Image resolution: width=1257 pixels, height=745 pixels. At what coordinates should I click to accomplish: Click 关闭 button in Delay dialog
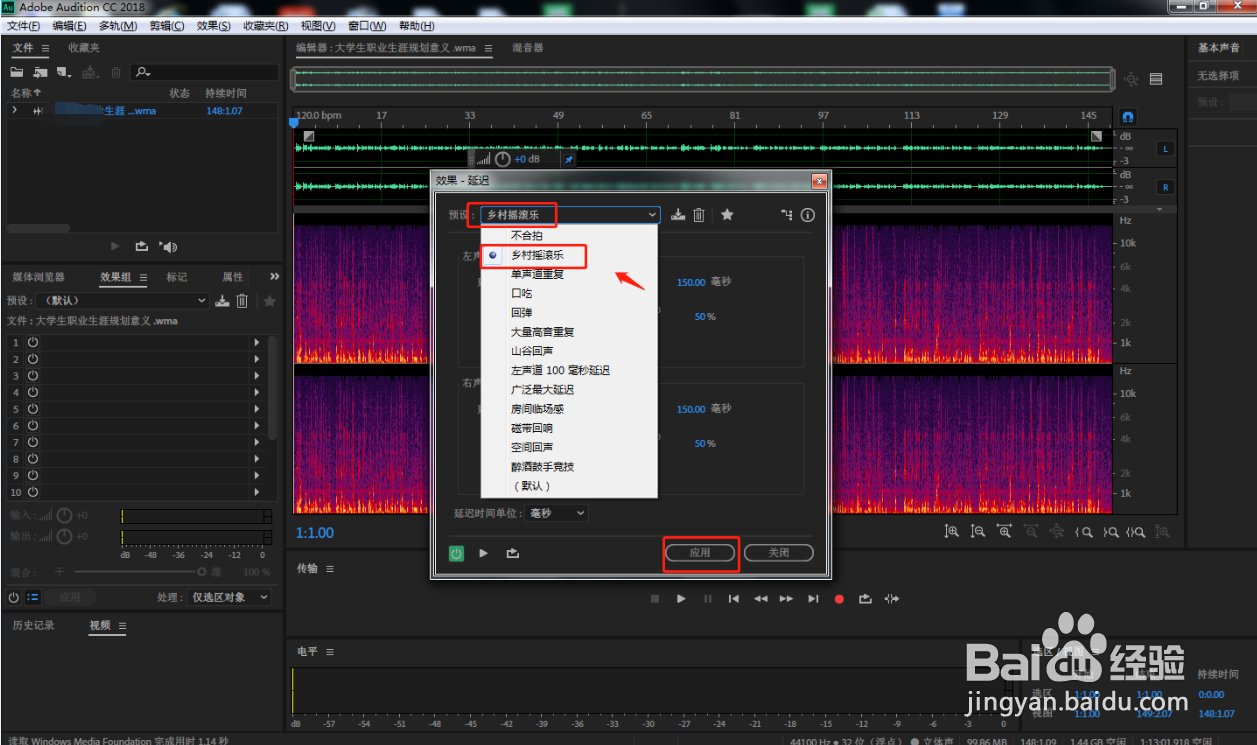779,552
